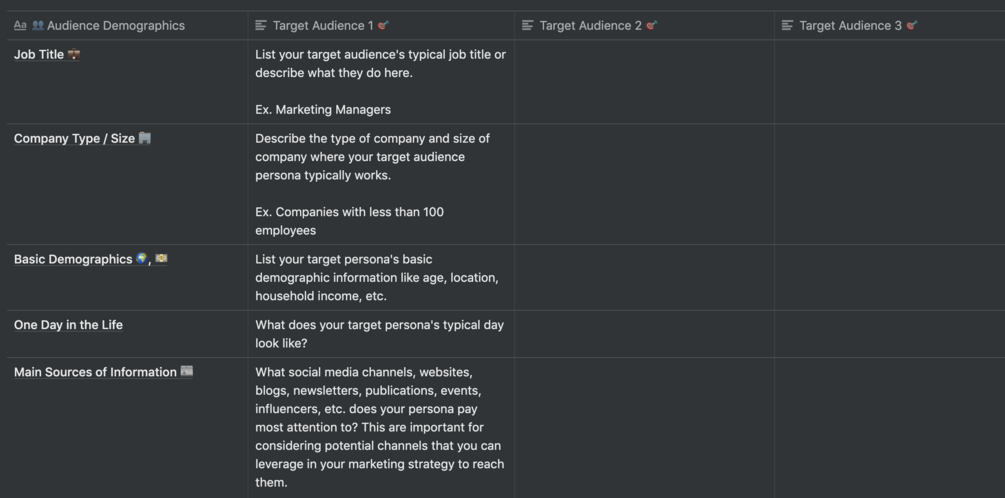Click empty Main Sources cell under Target Audience 2
Image resolution: width=1005 pixels, height=498 pixels.
coord(644,427)
